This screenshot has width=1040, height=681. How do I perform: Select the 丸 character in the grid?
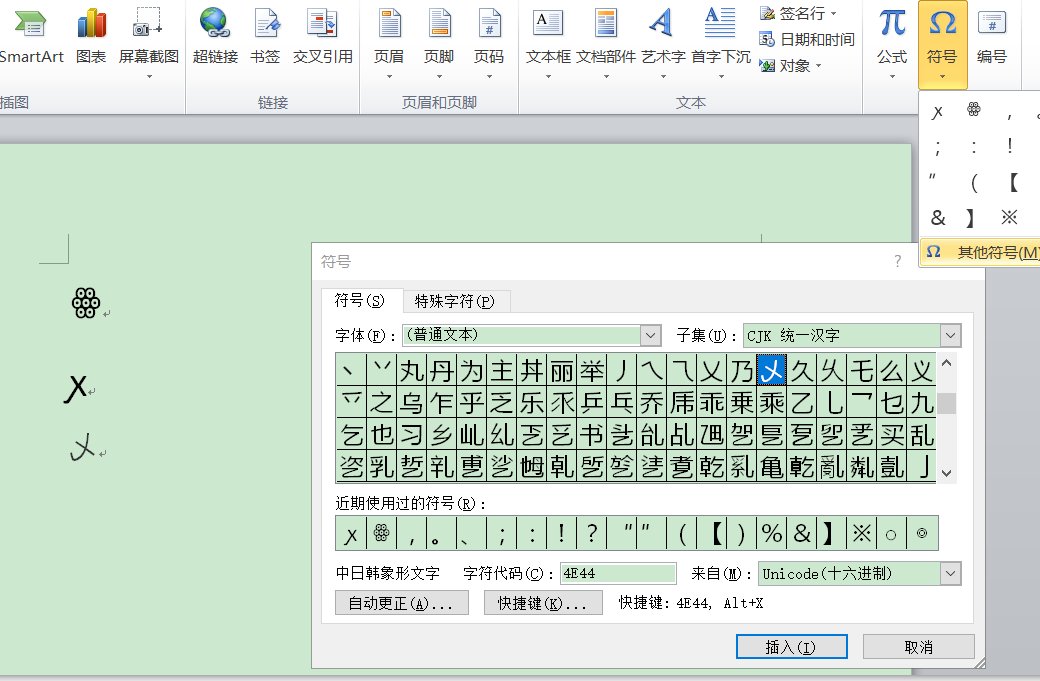(x=412, y=369)
